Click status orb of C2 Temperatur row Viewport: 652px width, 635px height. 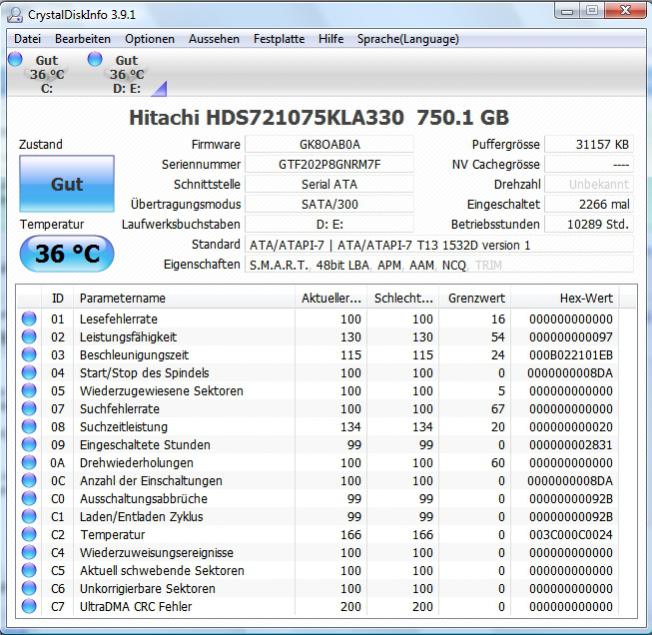coord(29,534)
